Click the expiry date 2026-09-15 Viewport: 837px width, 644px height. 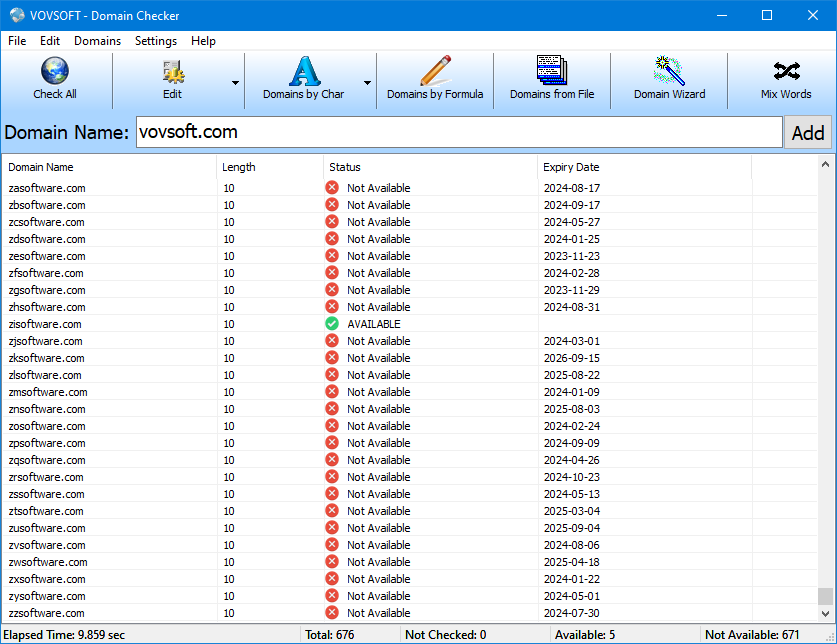pos(572,358)
